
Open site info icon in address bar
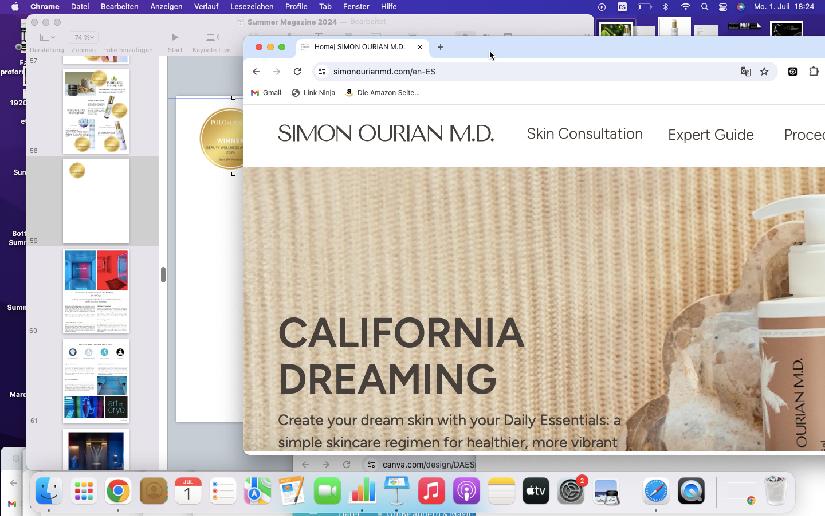click(x=322, y=72)
